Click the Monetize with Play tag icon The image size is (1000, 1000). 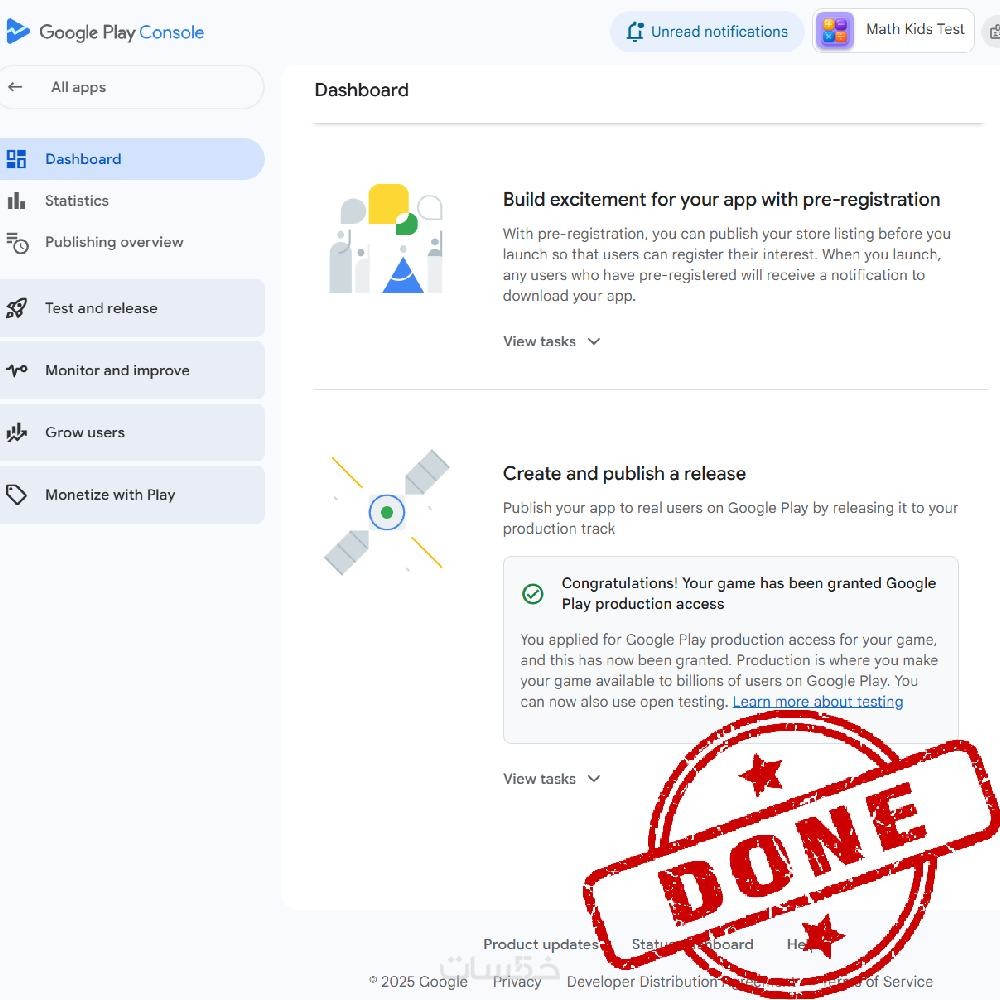[x=17, y=495]
